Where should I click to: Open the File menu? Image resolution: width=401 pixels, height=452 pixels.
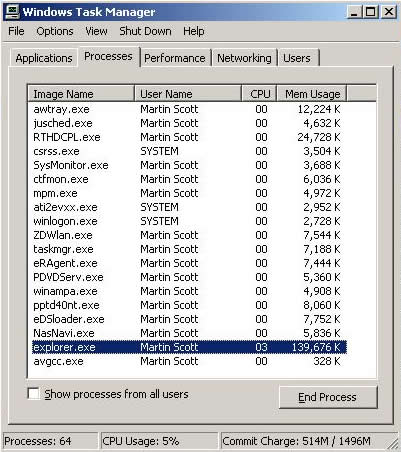coord(16,31)
